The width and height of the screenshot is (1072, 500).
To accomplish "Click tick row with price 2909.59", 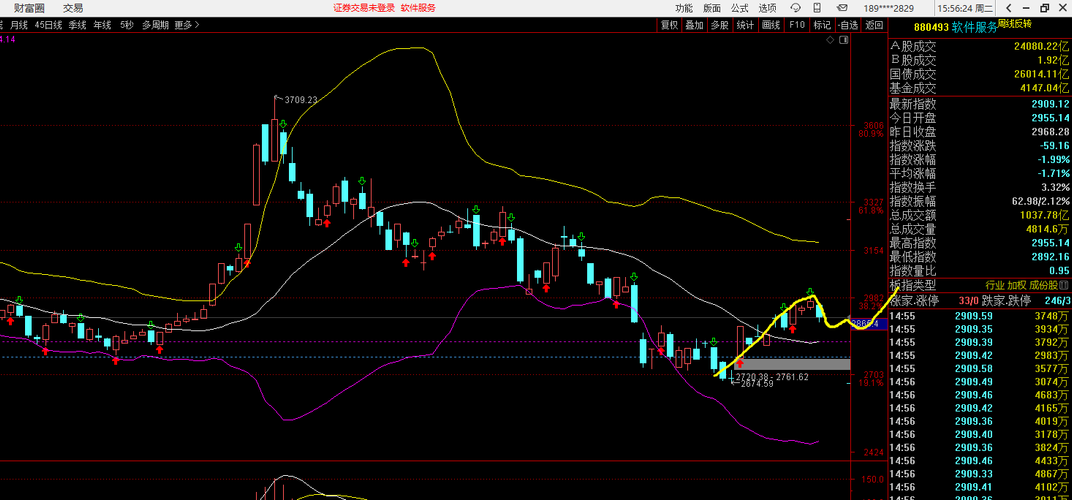I will coord(979,316).
